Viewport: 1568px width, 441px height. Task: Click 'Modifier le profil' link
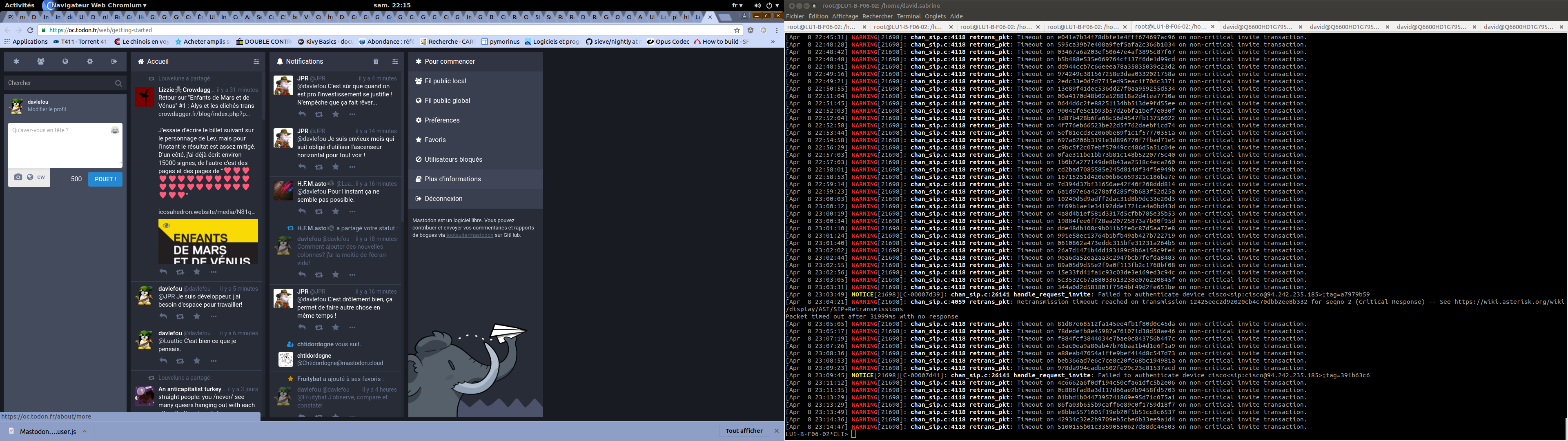[46, 110]
